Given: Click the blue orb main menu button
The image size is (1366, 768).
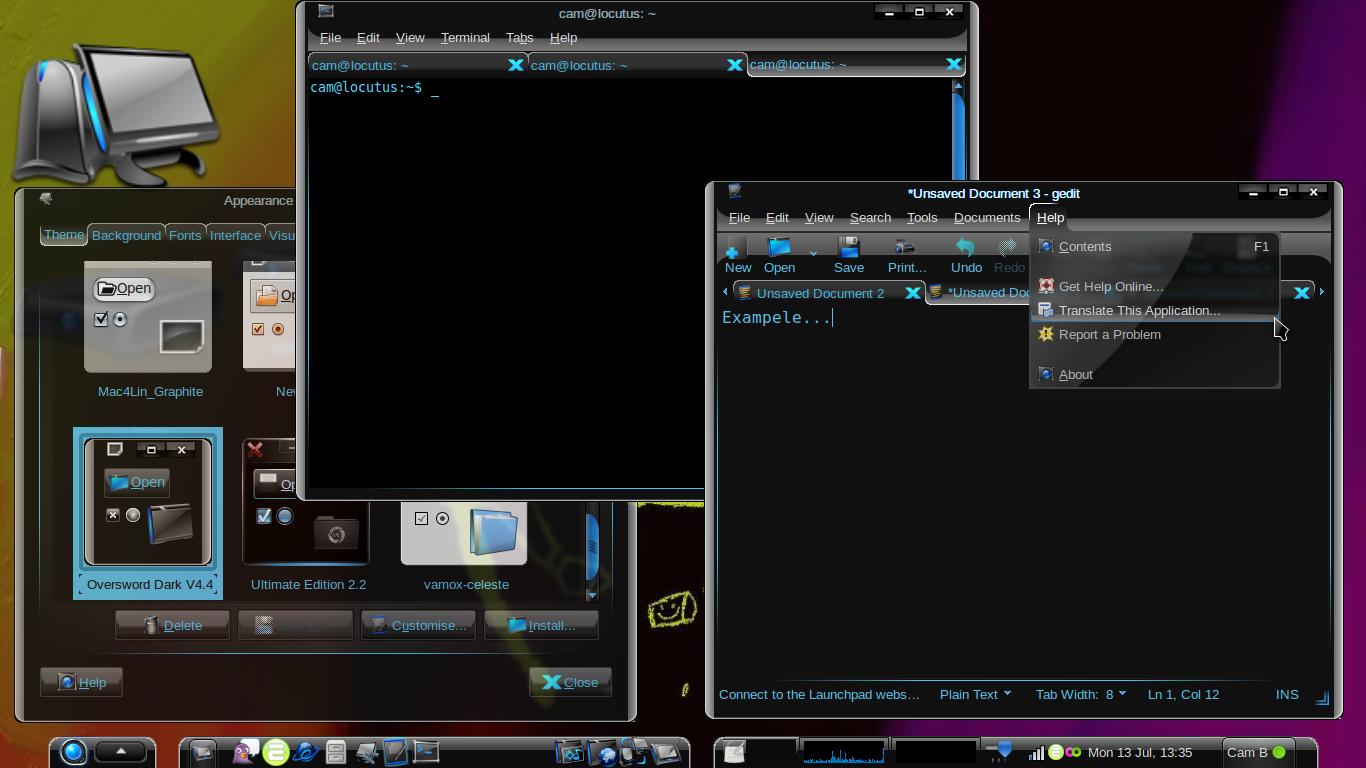Looking at the screenshot, I should tap(73, 752).
